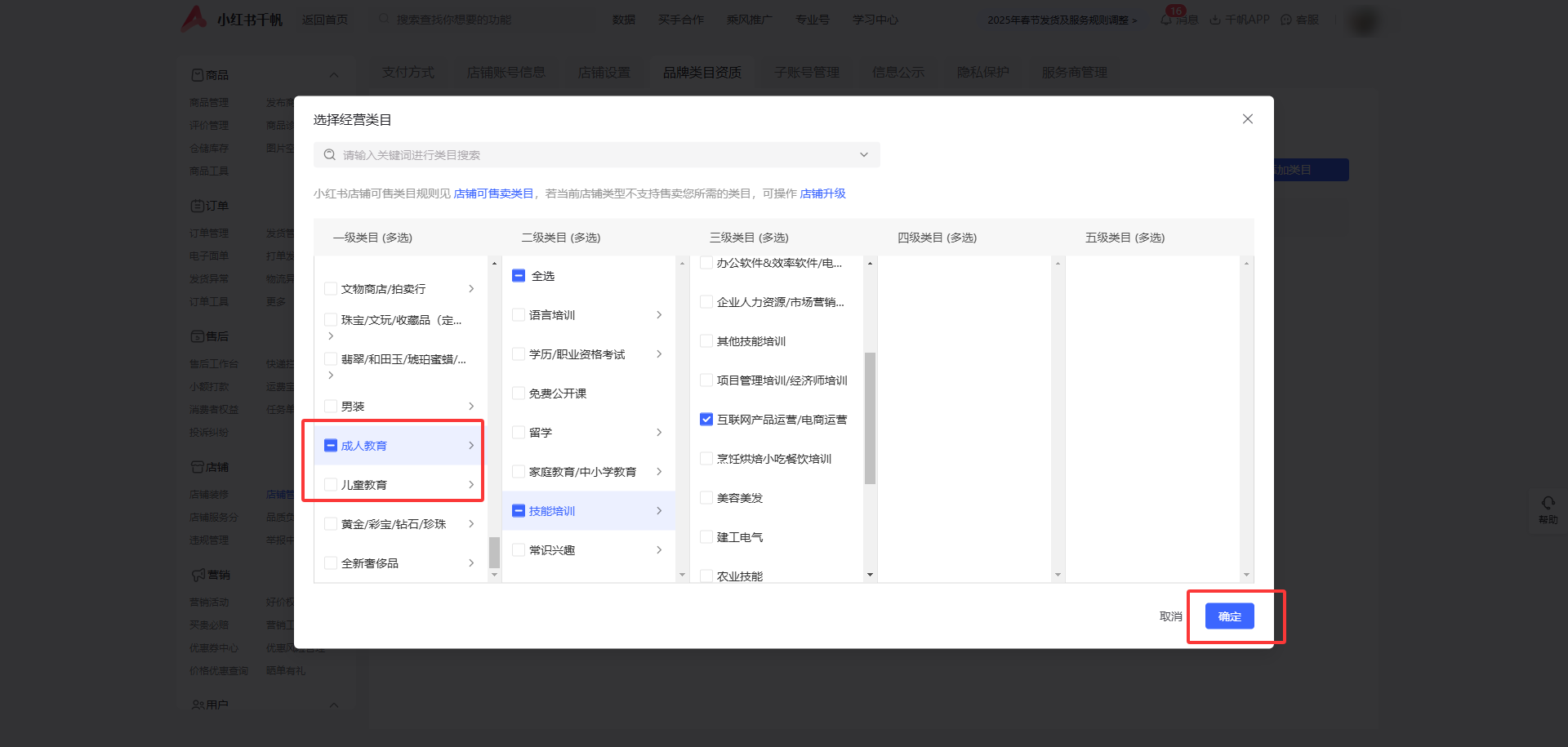Click the 取消 cancel button
The height and width of the screenshot is (747, 1568).
[x=1170, y=616]
